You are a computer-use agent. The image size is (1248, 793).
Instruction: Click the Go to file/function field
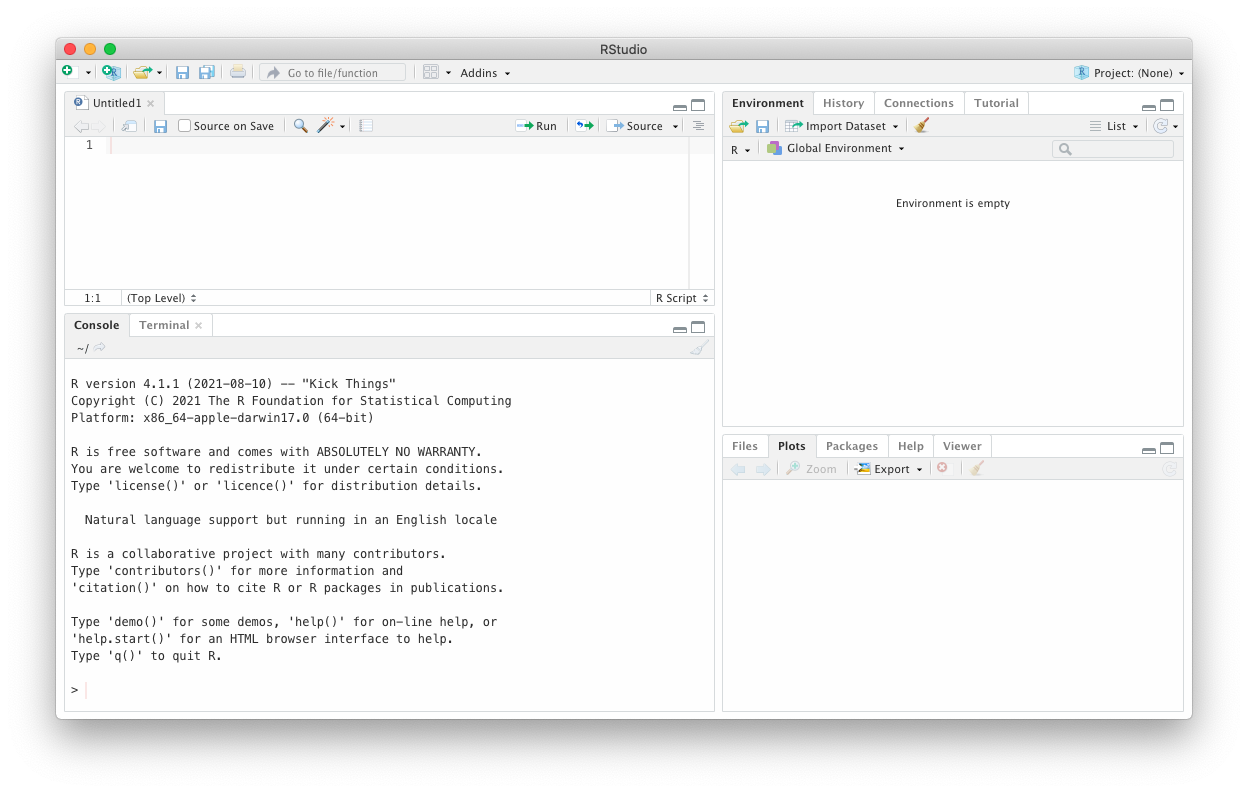pos(333,72)
